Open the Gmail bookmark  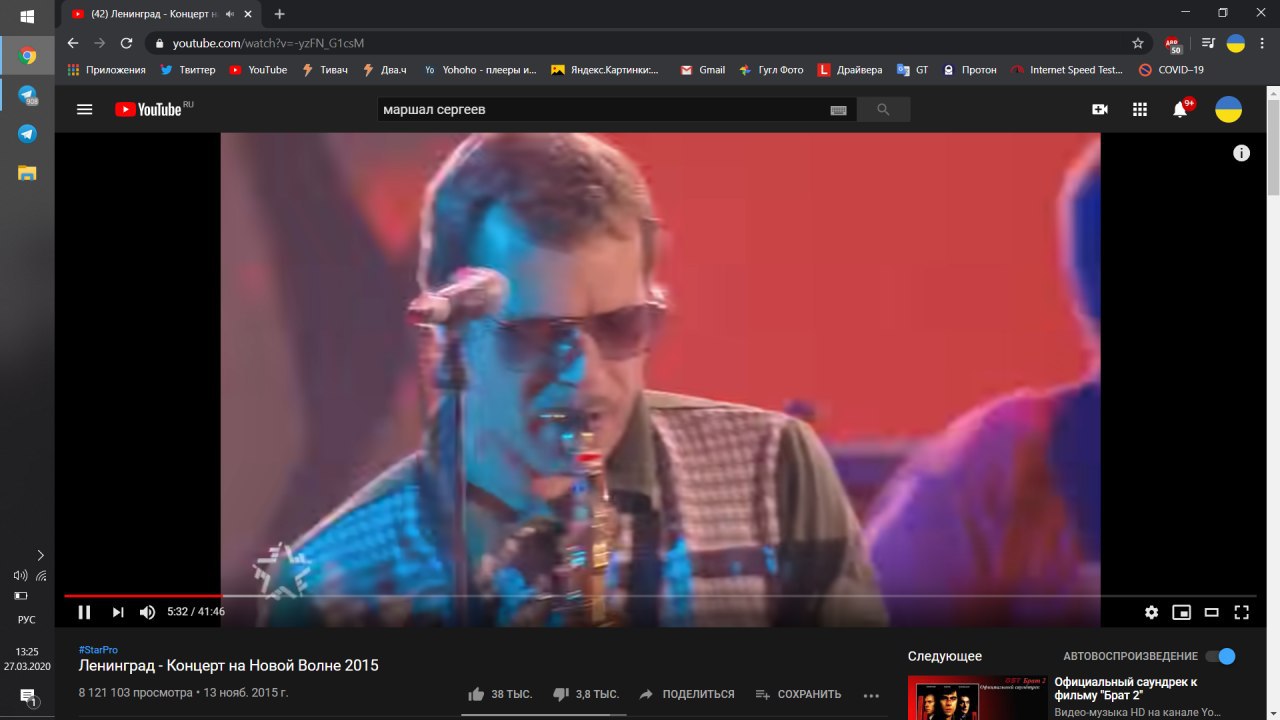pyautogui.click(x=702, y=70)
